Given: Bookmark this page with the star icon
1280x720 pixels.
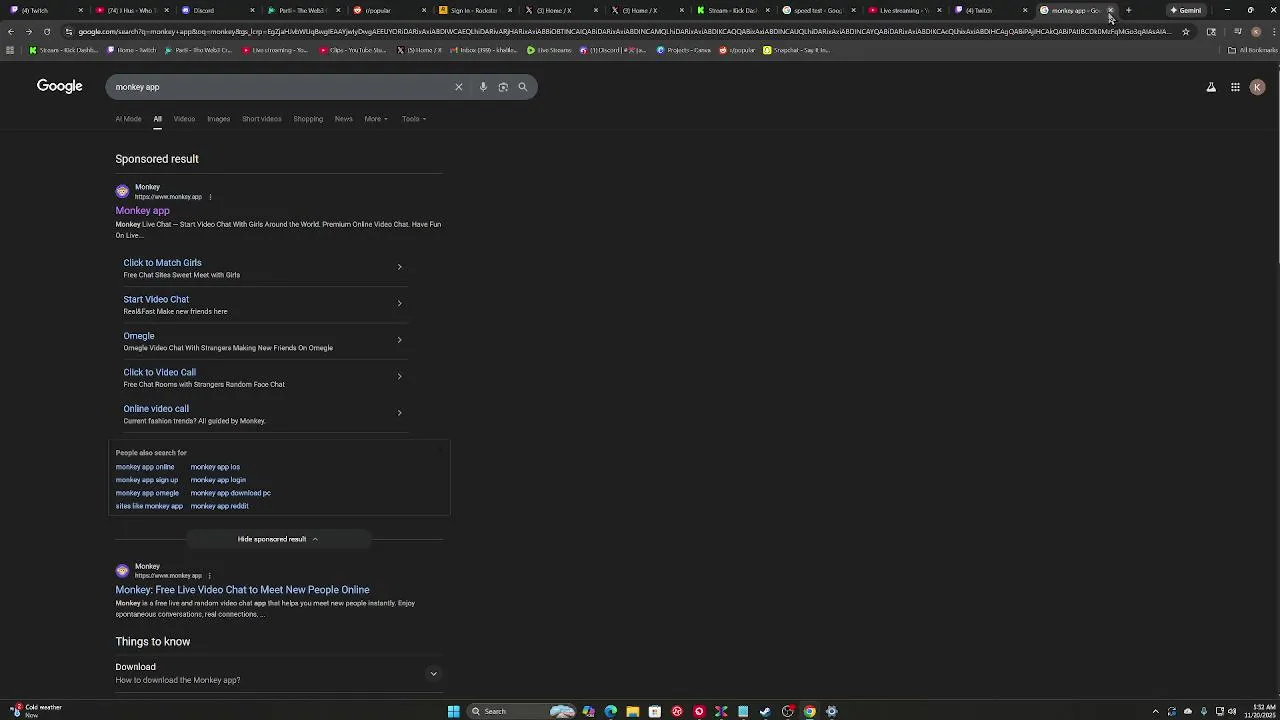Looking at the screenshot, I should pyautogui.click(x=1186, y=31).
